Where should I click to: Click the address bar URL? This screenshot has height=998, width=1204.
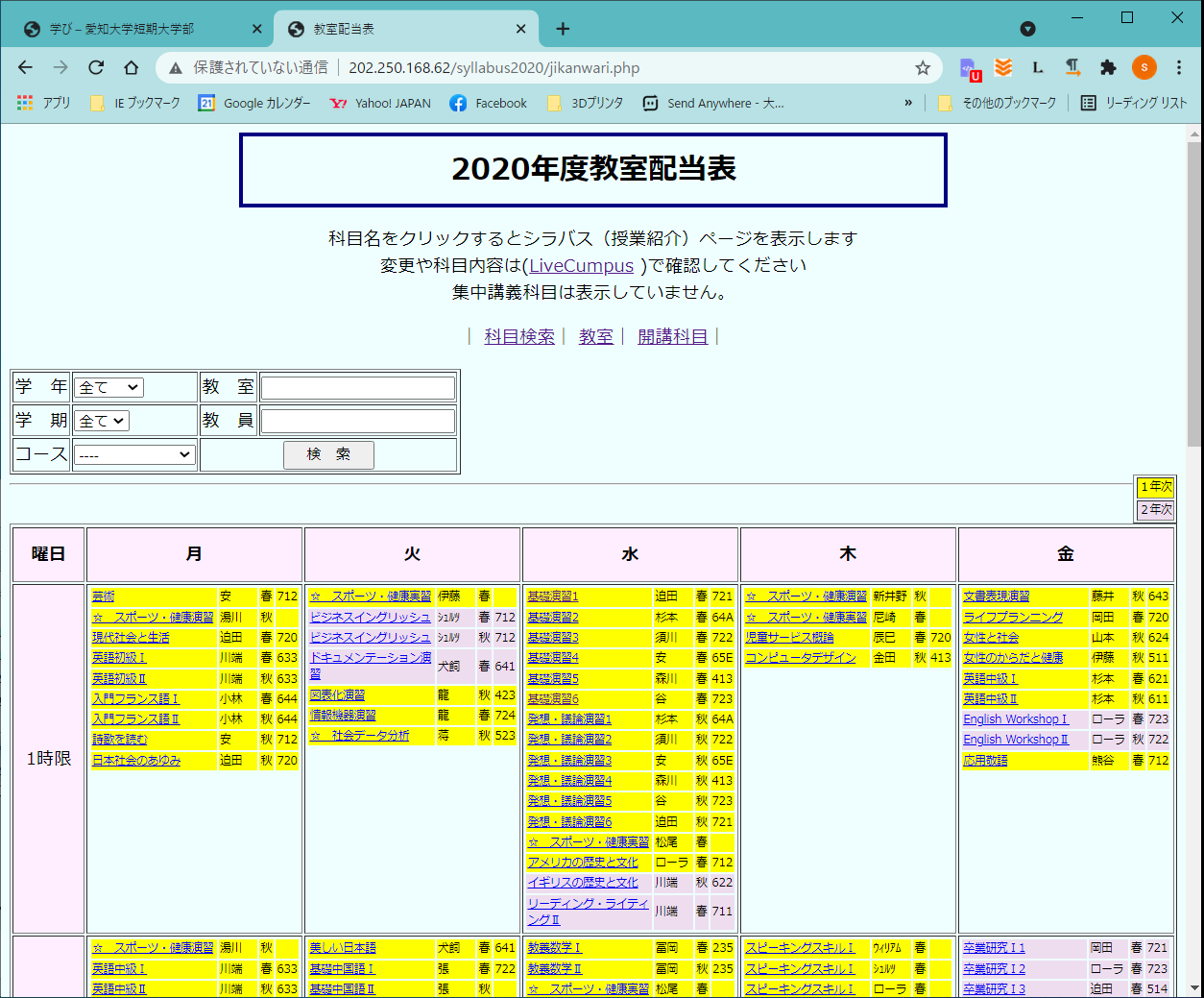(494, 67)
